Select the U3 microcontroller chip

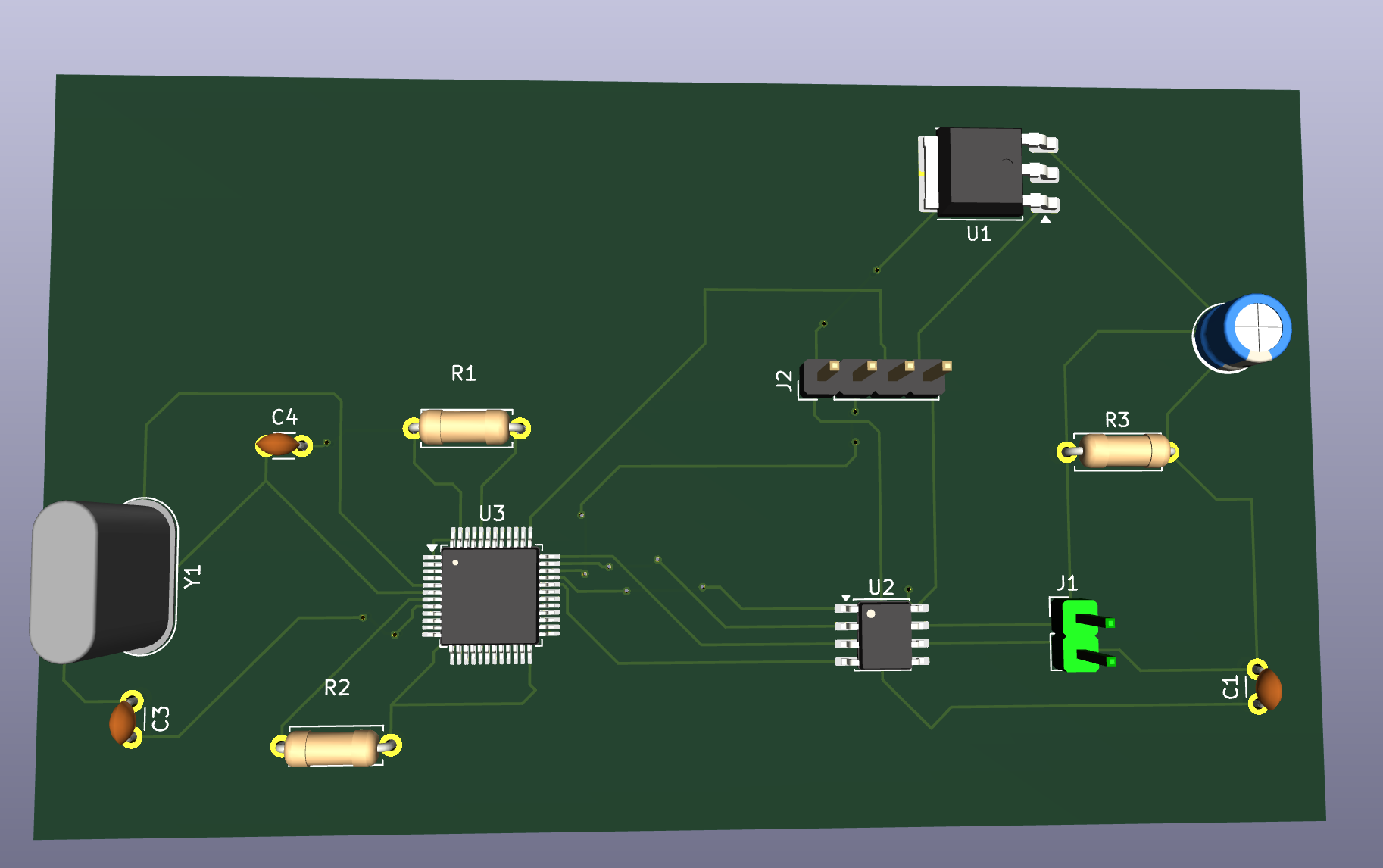(491, 595)
